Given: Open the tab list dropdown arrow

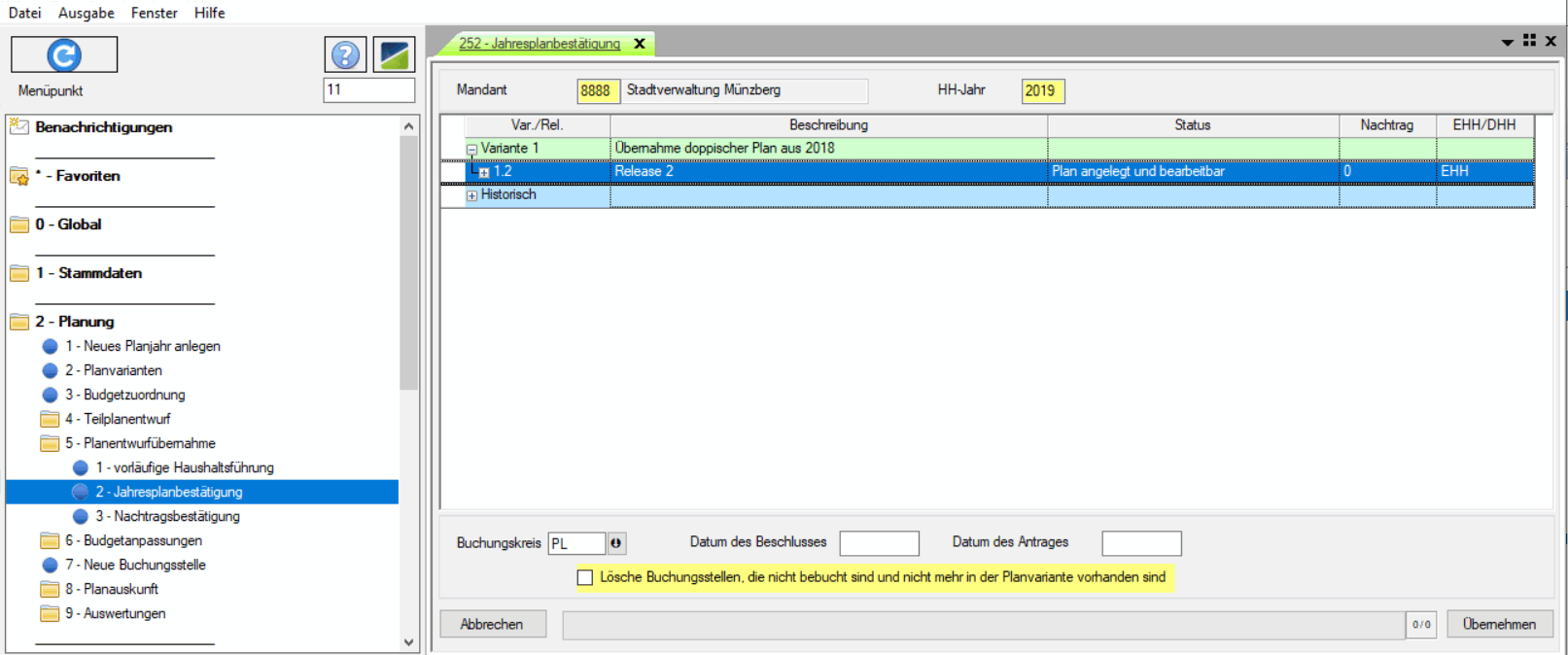Looking at the screenshot, I should point(1507,42).
